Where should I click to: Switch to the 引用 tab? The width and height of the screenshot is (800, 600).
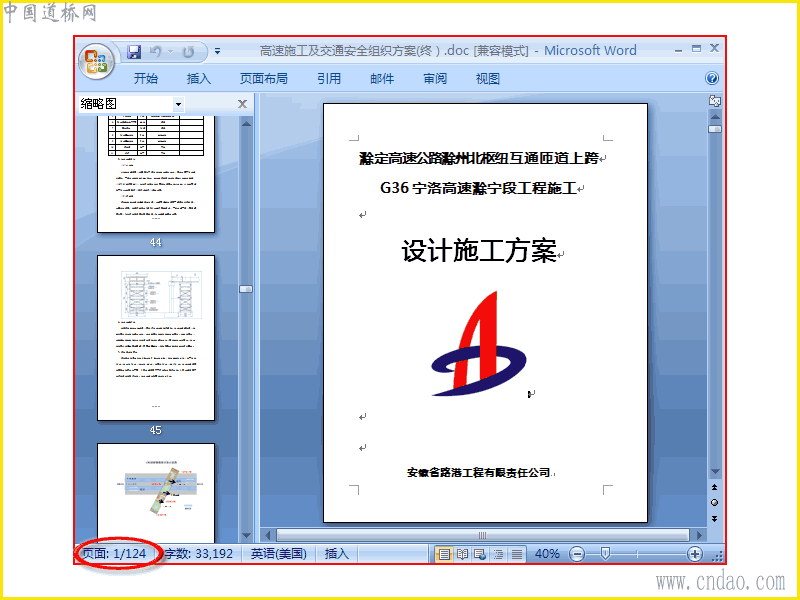329,79
